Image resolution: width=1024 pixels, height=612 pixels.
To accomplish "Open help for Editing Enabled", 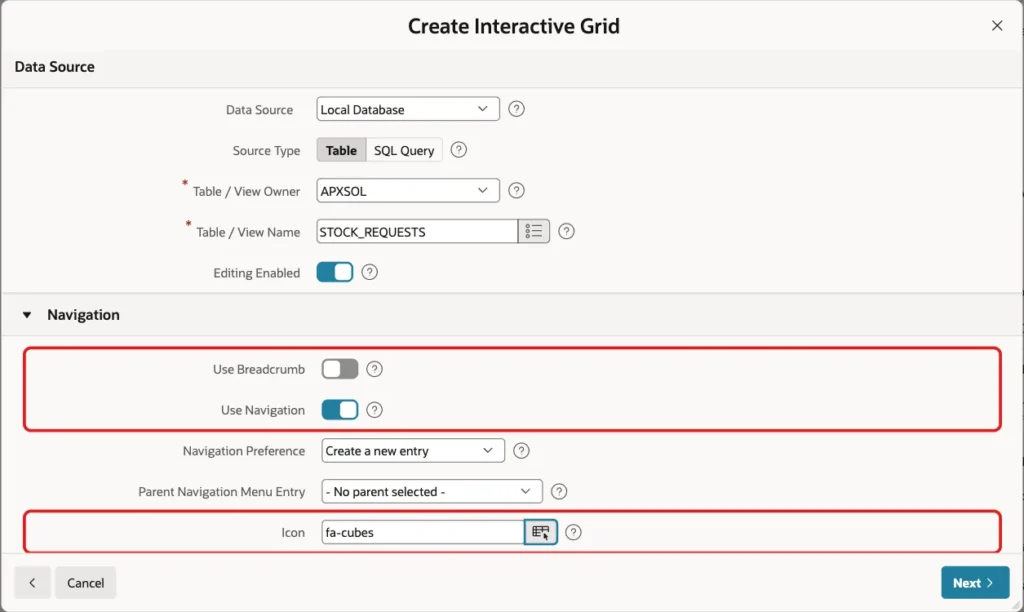I will [x=370, y=272].
